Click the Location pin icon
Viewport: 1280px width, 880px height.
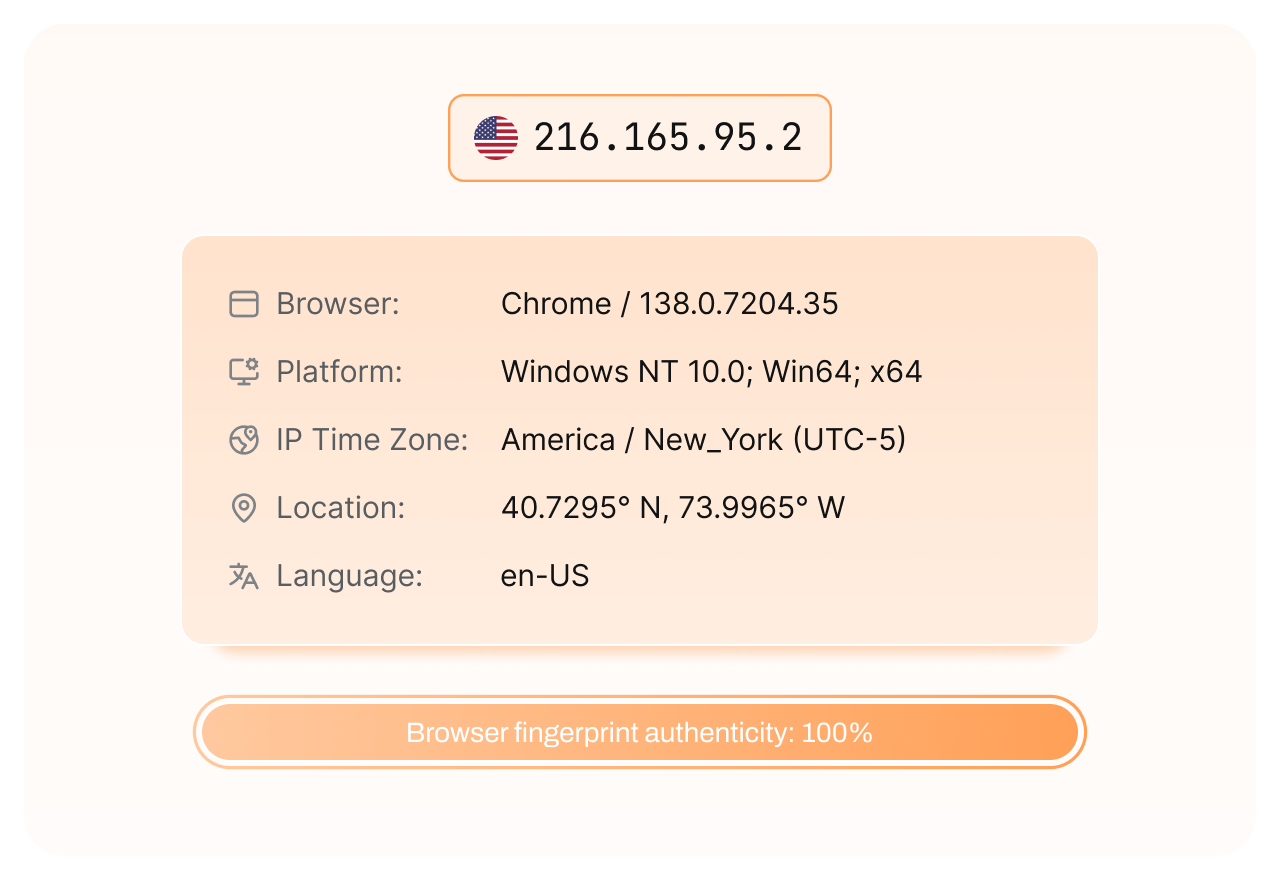pos(244,508)
